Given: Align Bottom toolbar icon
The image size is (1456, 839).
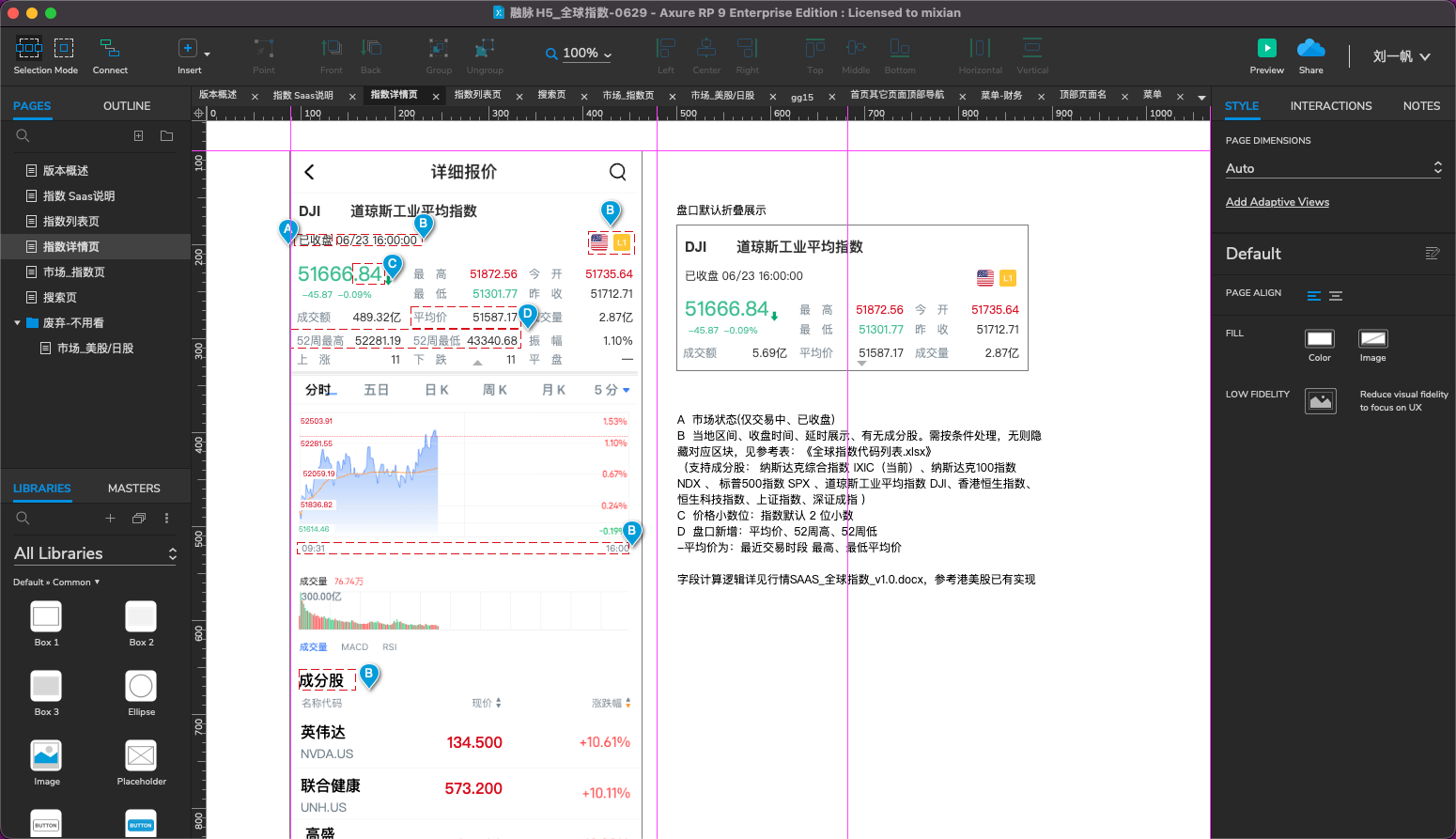Looking at the screenshot, I should (900, 48).
